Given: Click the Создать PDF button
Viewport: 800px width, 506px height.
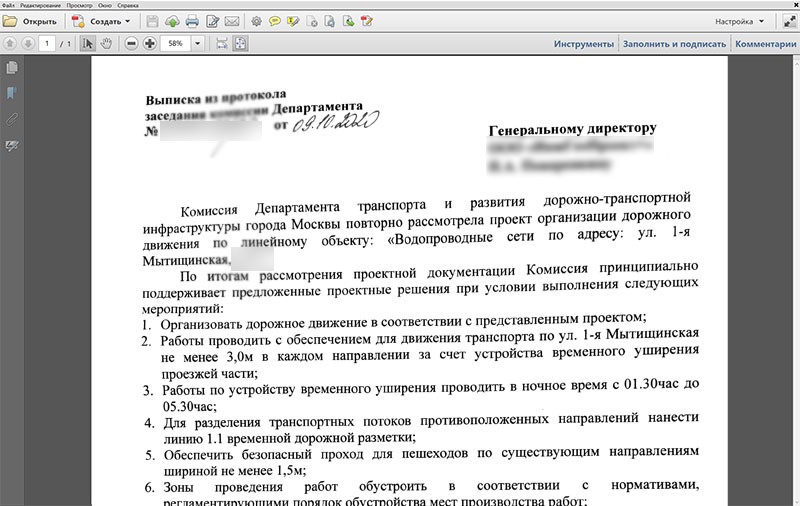Looking at the screenshot, I should tap(96, 21).
